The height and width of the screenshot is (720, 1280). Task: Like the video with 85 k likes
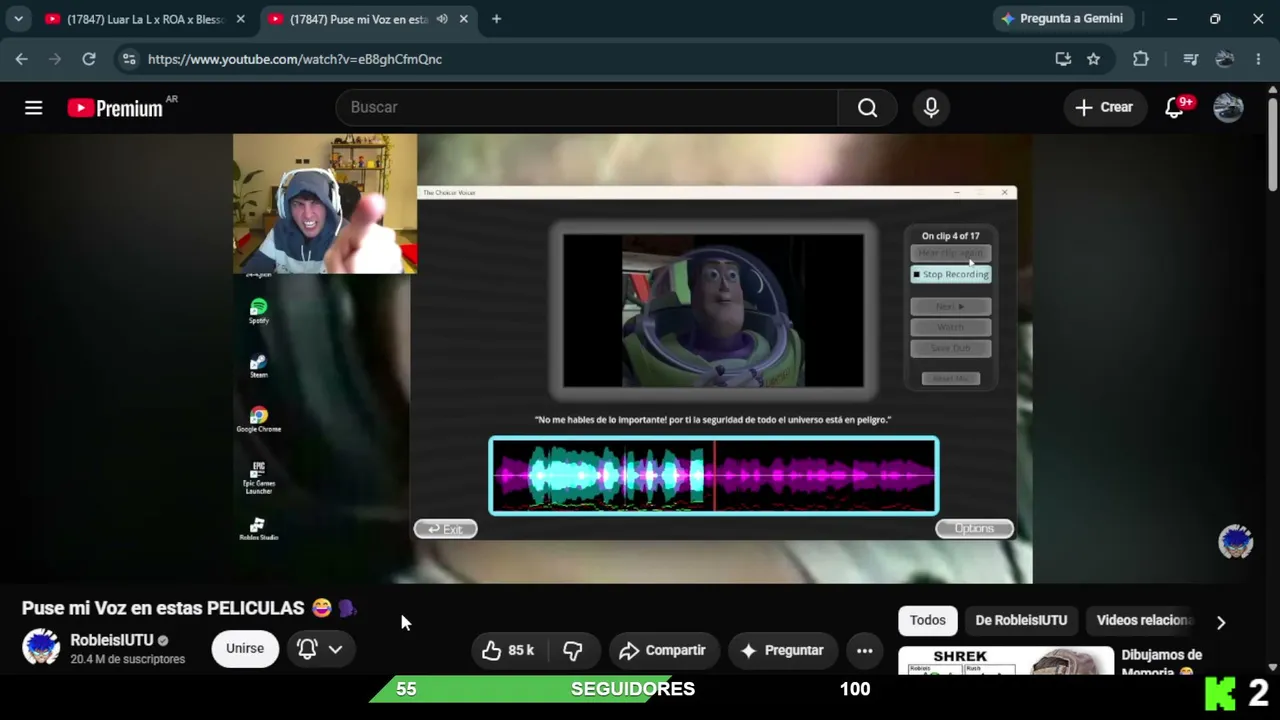pyautogui.click(x=509, y=650)
